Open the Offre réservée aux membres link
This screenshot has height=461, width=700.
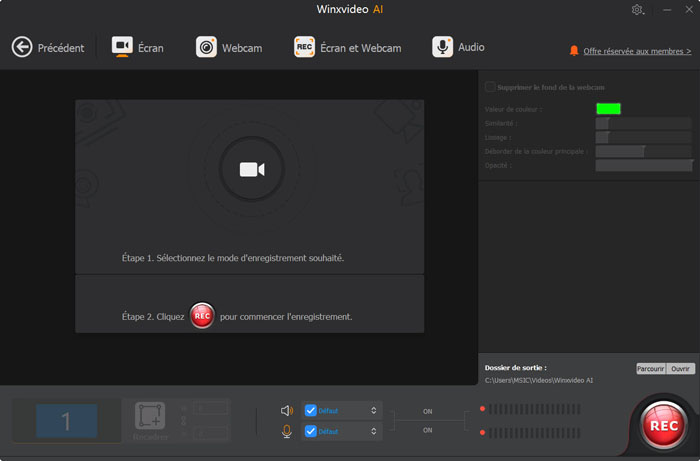[x=637, y=51]
